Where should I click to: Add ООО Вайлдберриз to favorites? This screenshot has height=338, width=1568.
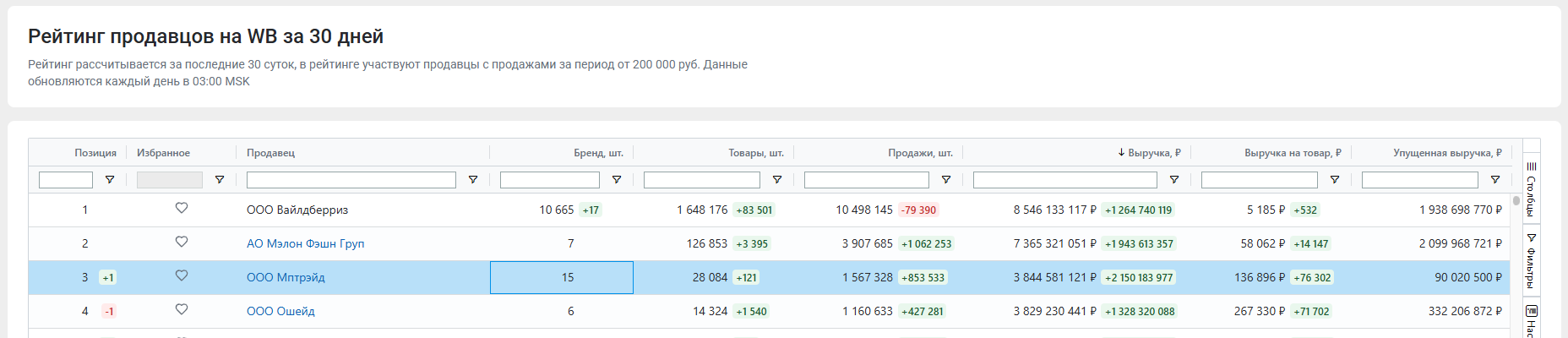tap(181, 208)
